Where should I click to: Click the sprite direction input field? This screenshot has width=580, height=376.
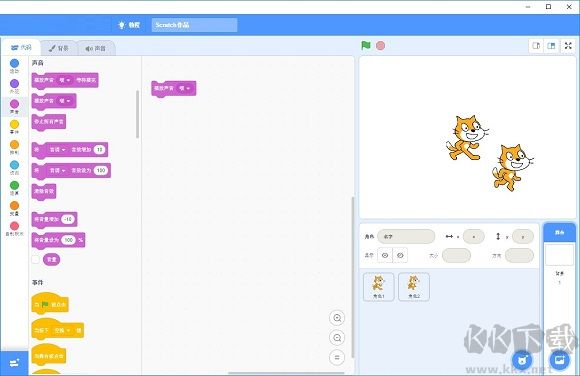point(519,255)
